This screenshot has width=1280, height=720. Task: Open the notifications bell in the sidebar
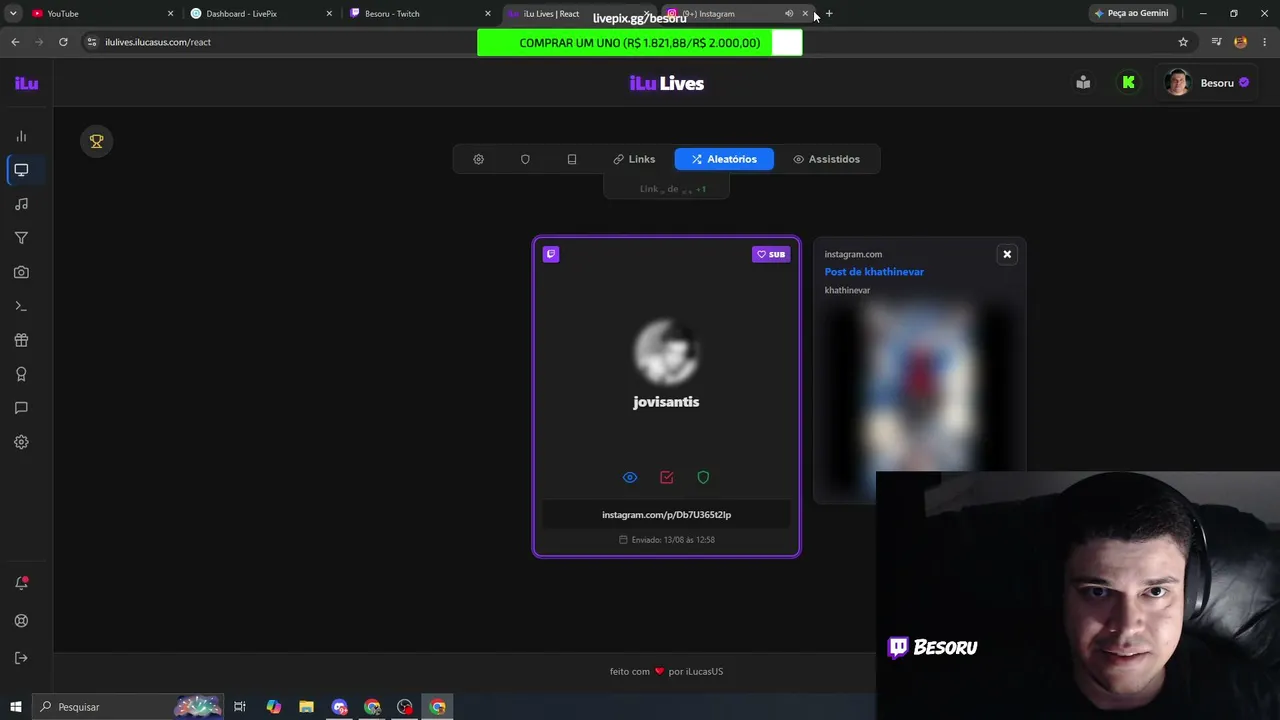[21, 583]
